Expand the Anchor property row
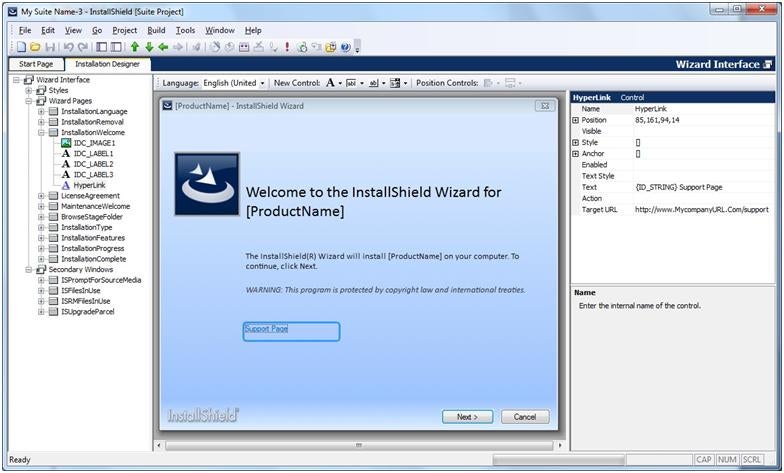 coord(576,154)
